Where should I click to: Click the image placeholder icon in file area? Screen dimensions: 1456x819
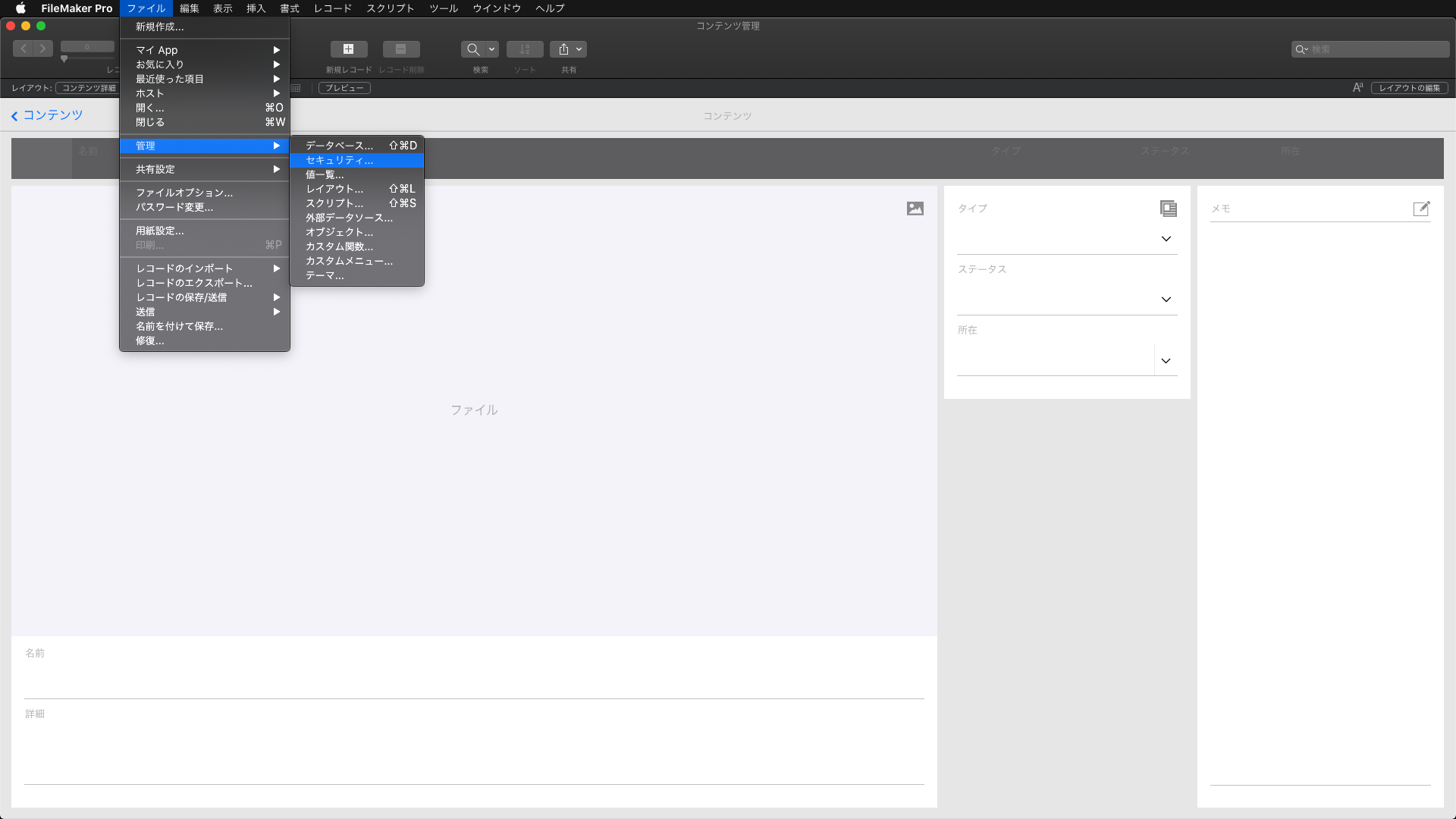coord(915,209)
